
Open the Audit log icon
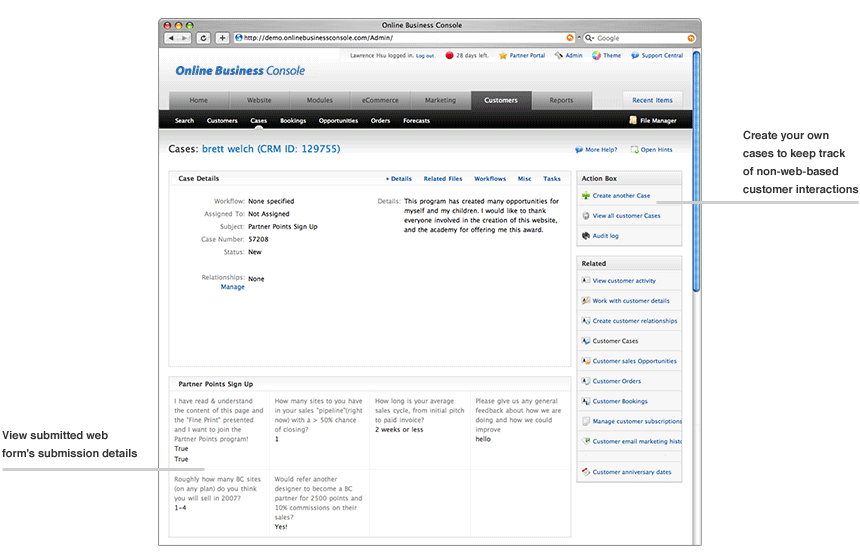(x=585, y=236)
